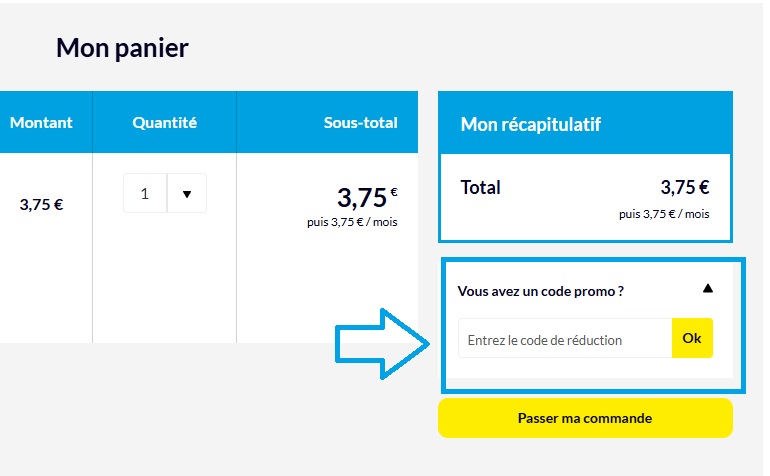Click the quantity value 1 box
Viewport: 770px width, 476px height.
coord(145,194)
